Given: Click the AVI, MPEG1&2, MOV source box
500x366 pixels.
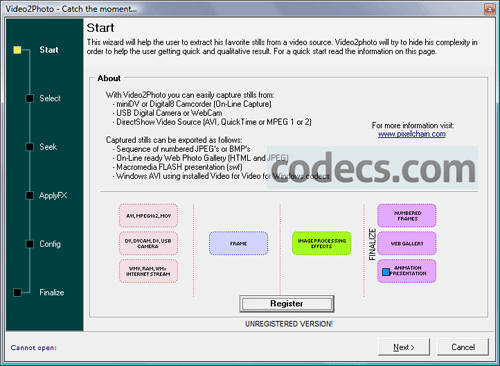Looking at the screenshot, I should (148, 216).
